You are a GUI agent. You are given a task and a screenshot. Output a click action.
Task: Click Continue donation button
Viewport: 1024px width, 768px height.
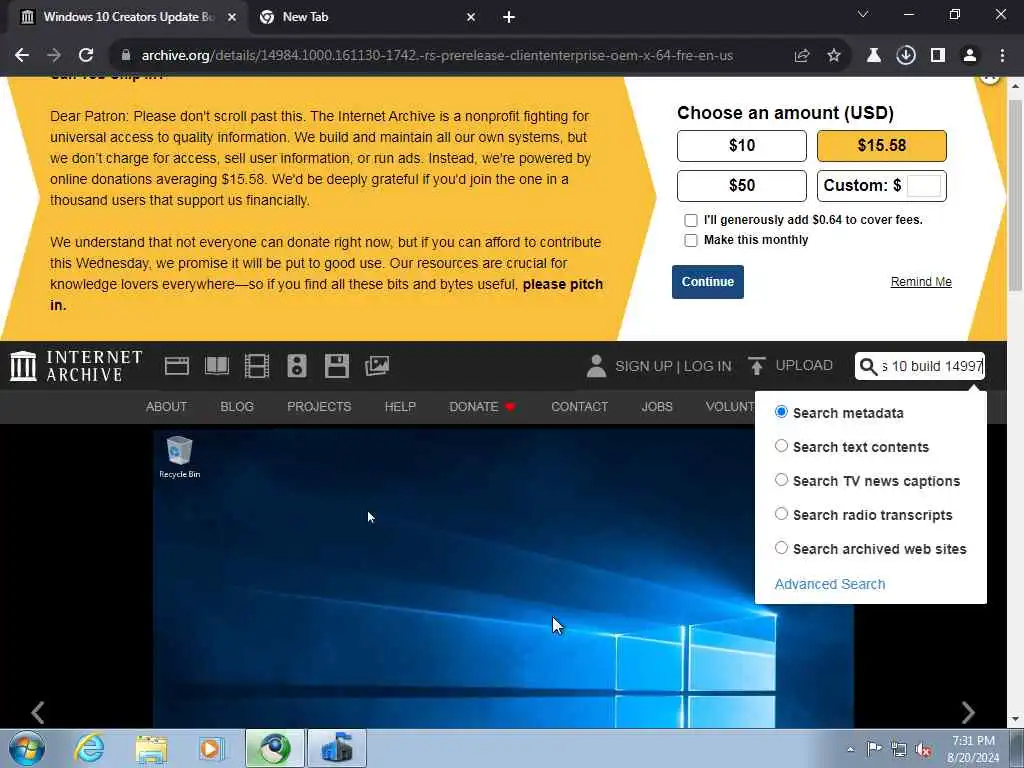708,281
